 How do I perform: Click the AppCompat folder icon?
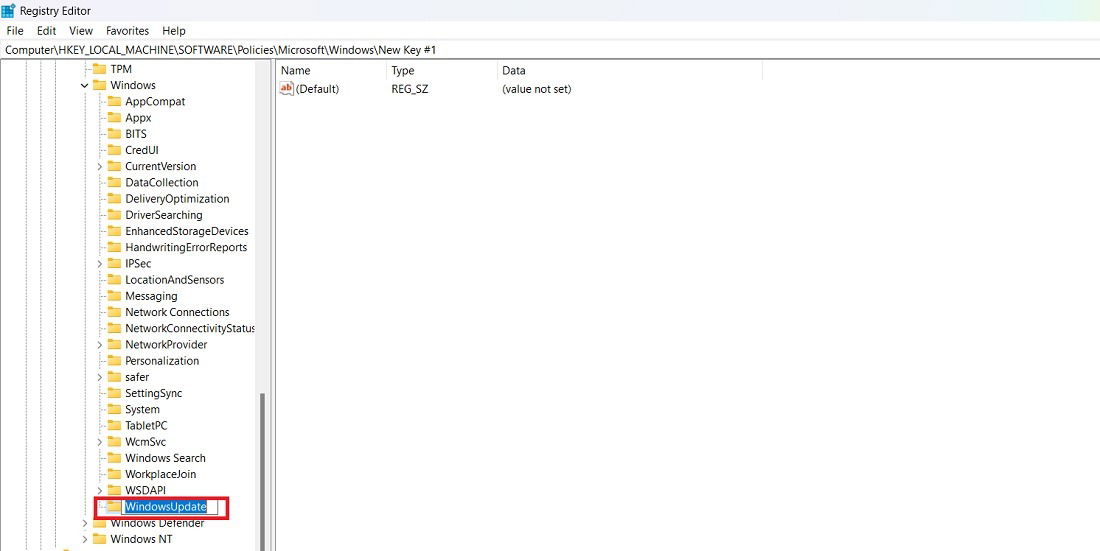click(x=114, y=102)
